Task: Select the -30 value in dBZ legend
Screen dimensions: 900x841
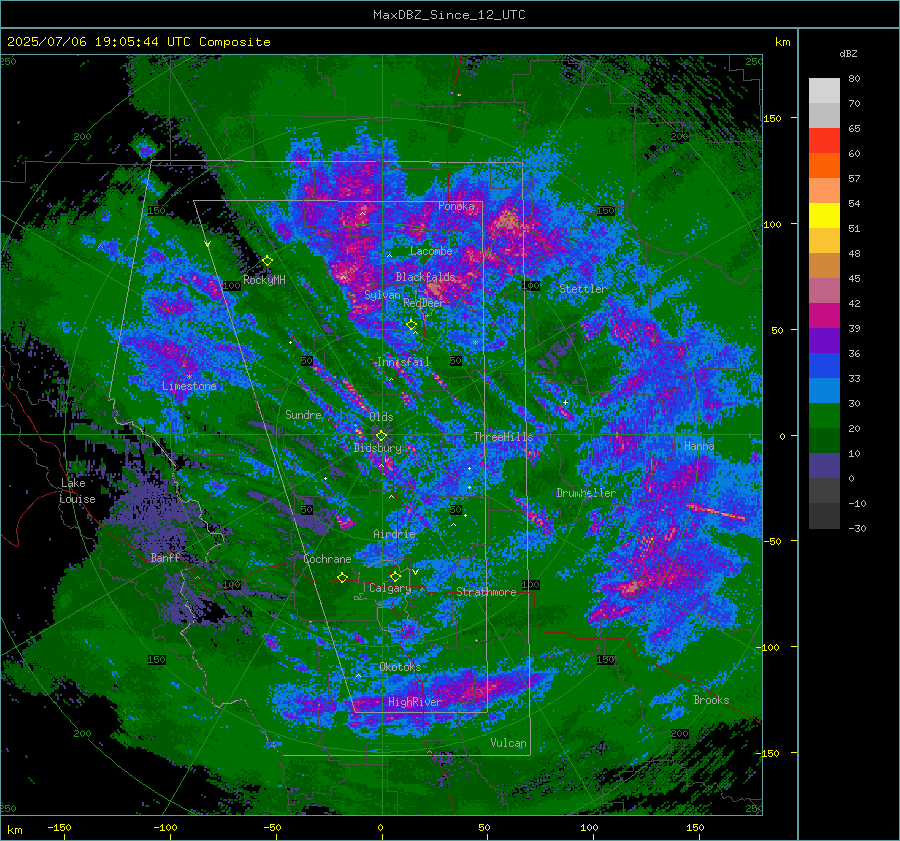Action: (857, 528)
